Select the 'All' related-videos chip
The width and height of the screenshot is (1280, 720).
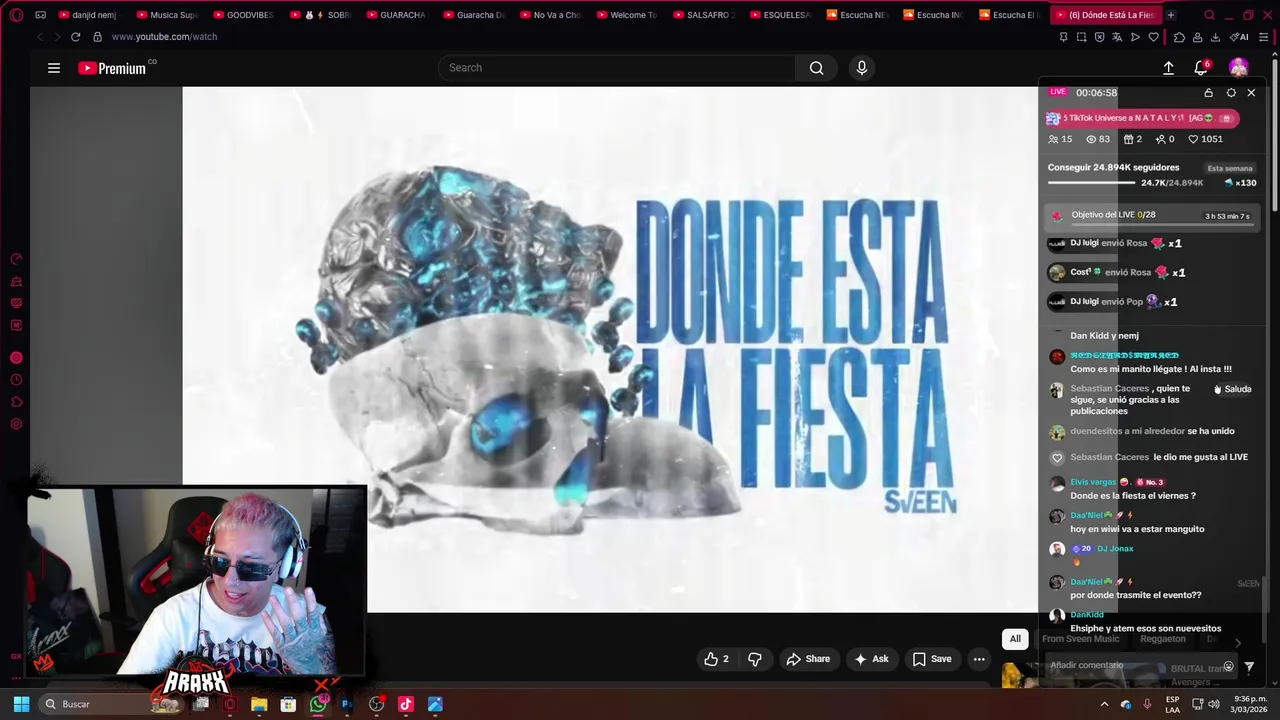coord(1015,639)
